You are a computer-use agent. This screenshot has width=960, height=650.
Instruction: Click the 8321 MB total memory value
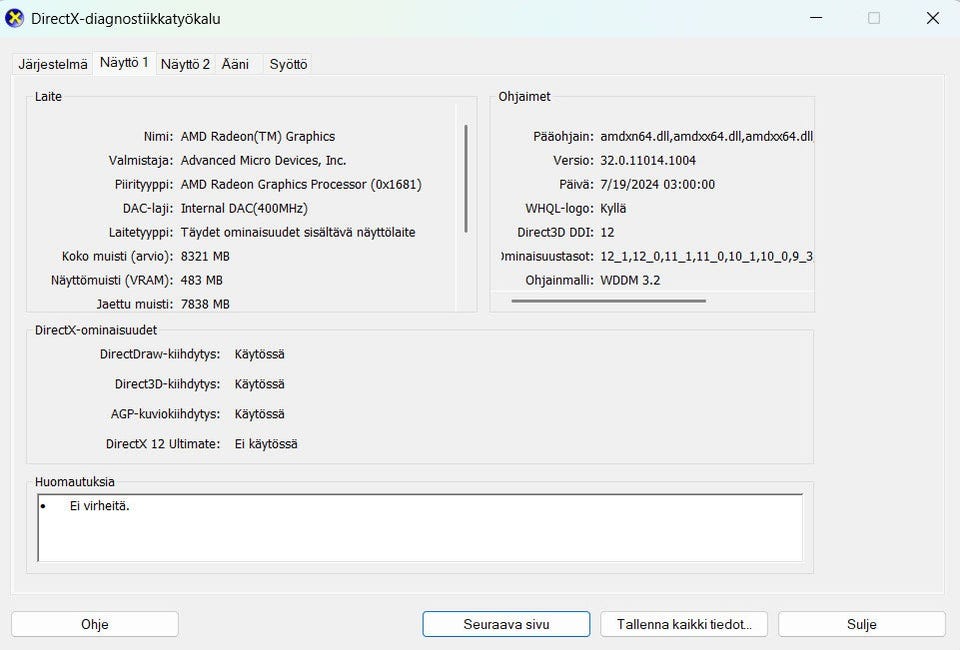click(205, 256)
